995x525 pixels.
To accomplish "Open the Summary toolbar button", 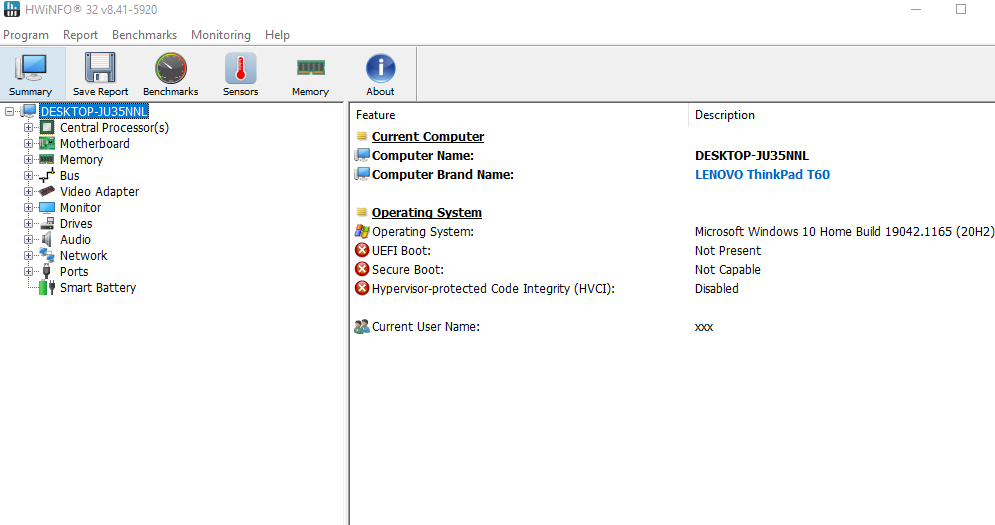I will pyautogui.click(x=32, y=74).
